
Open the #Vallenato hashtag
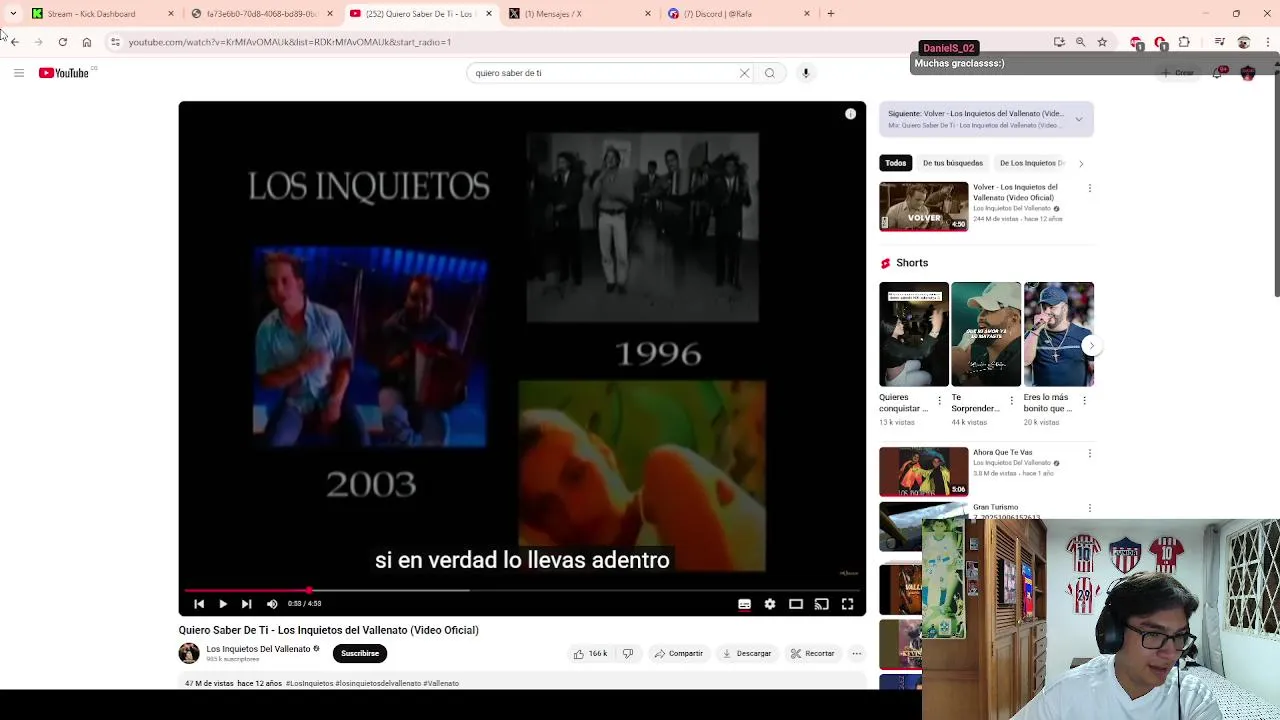[441, 684]
